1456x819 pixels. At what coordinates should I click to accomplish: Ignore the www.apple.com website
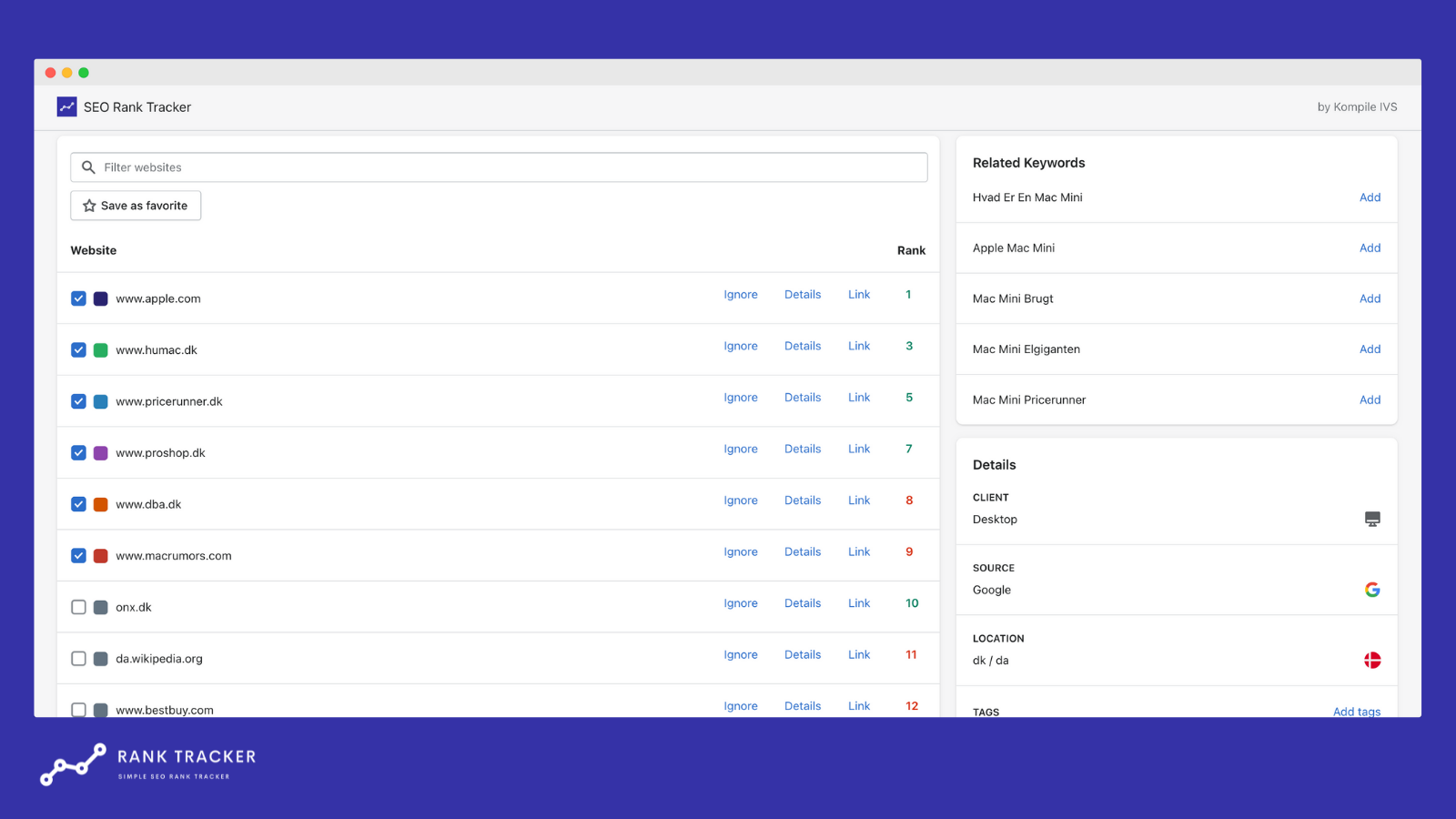pyautogui.click(x=741, y=295)
